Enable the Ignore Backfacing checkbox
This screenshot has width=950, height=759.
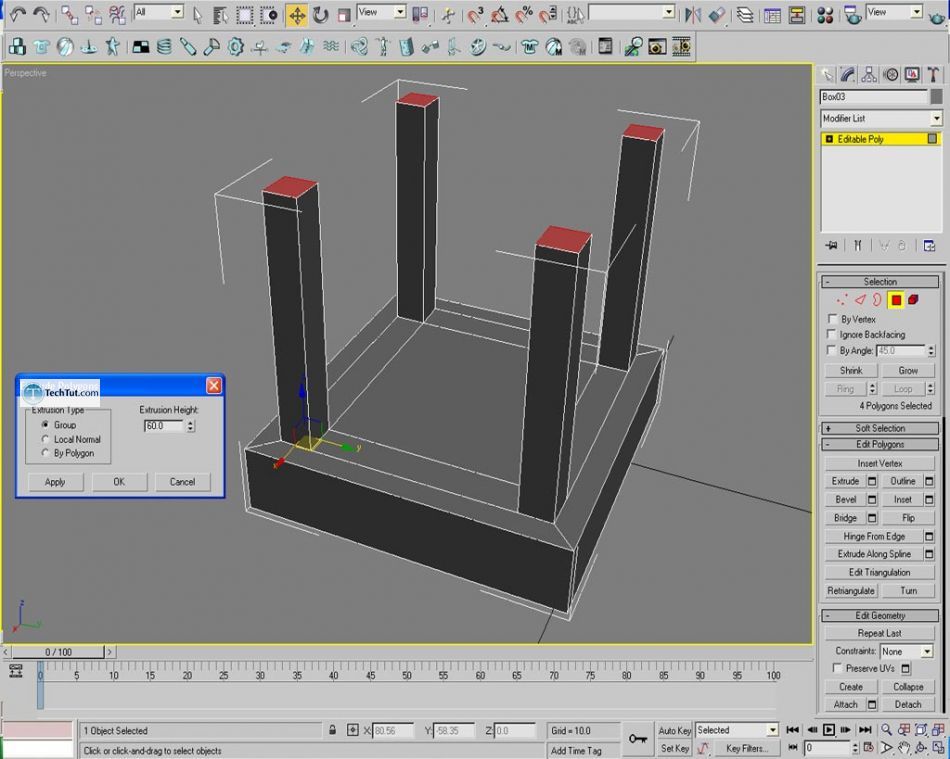832,334
